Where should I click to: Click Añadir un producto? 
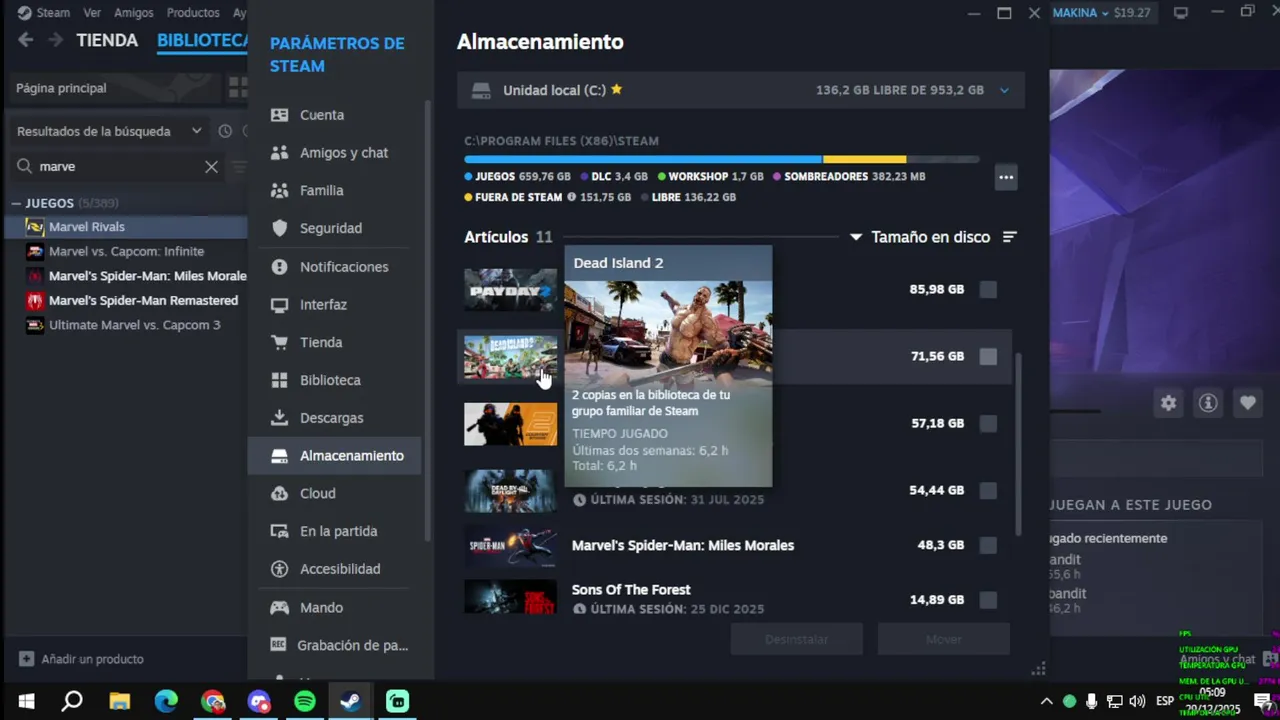pyautogui.click(x=81, y=659)
